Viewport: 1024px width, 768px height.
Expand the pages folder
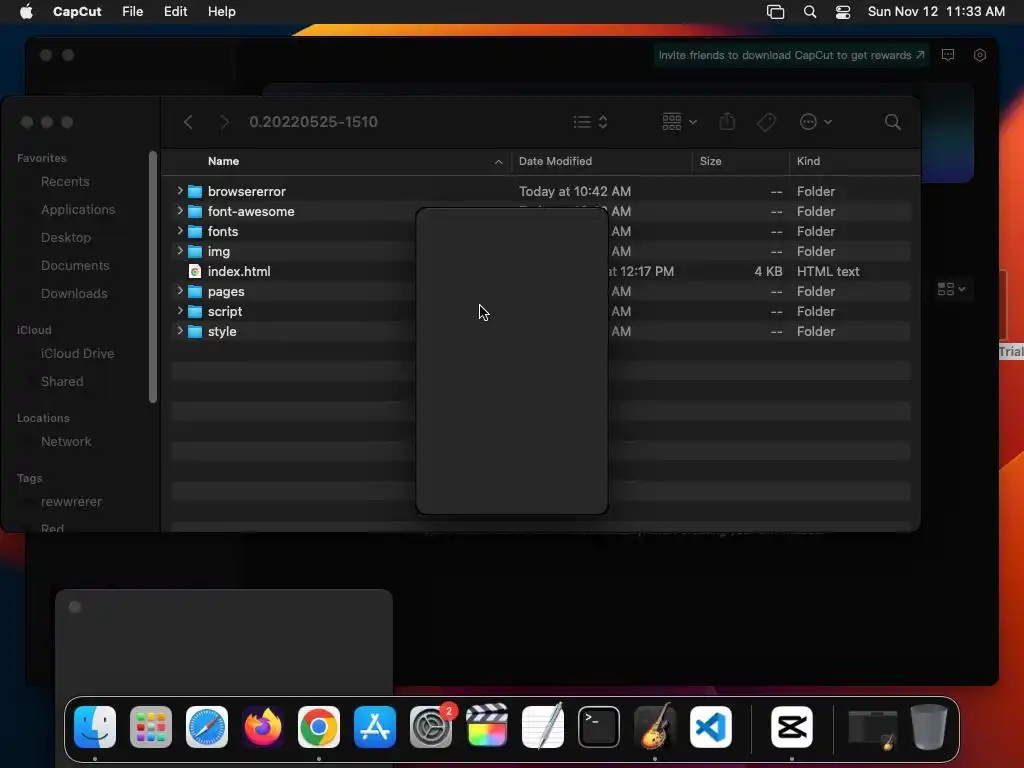pos(180,291)
